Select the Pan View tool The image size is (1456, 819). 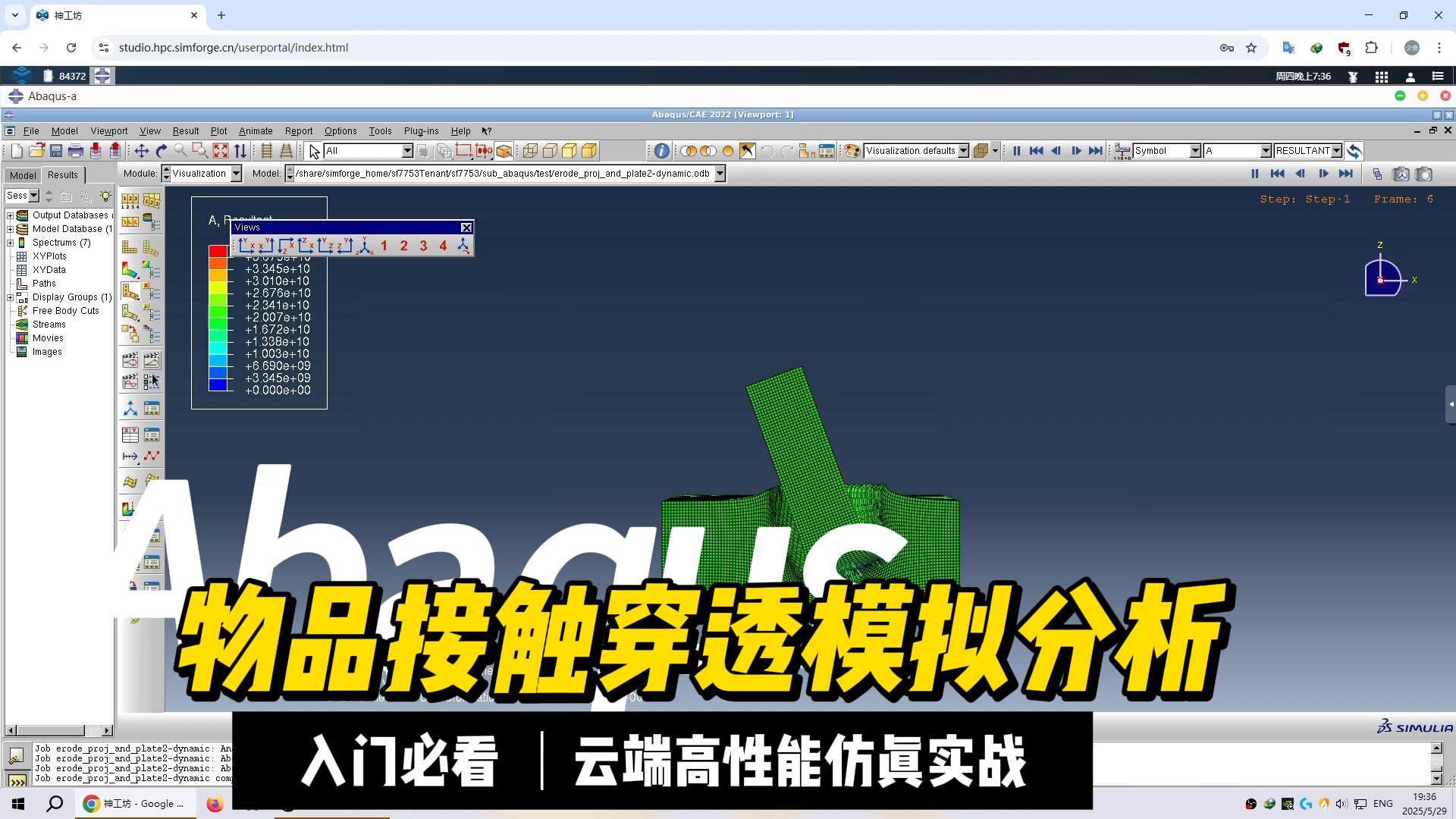pyautogui.click(x=141, y=151)
